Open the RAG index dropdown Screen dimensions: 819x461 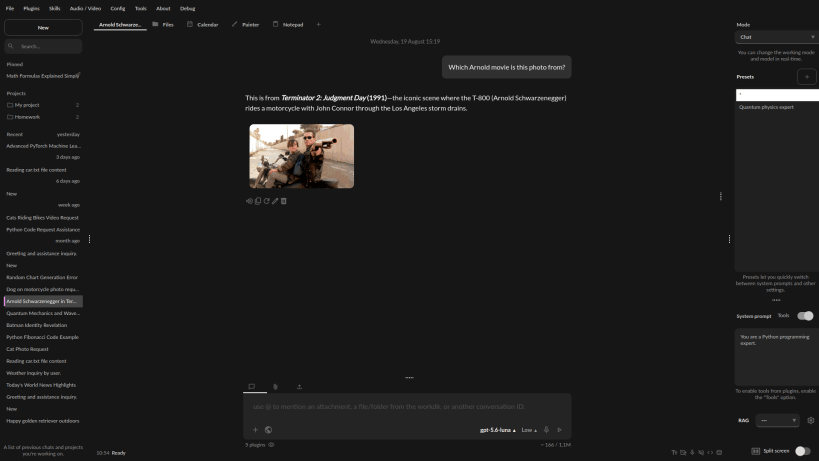tap(778, 420)
